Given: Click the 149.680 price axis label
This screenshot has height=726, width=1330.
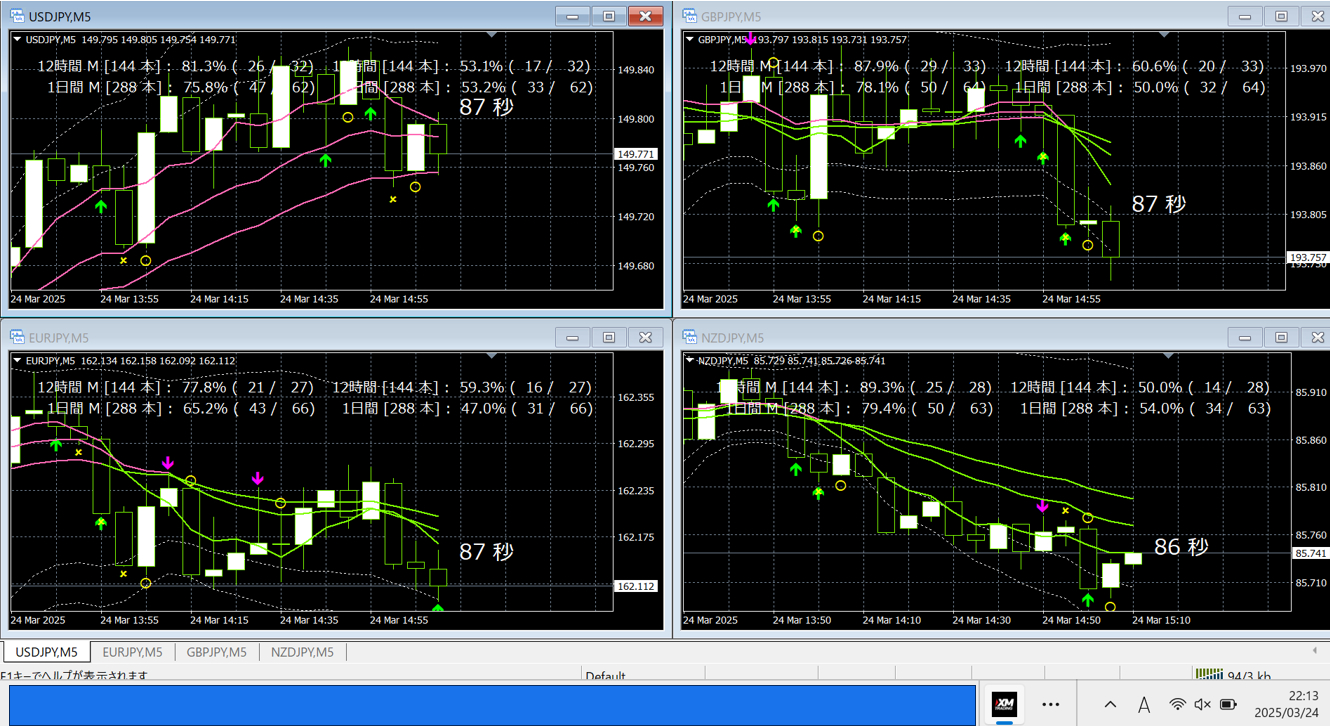Looking at the screenshot, I should (x=637, y=266).
